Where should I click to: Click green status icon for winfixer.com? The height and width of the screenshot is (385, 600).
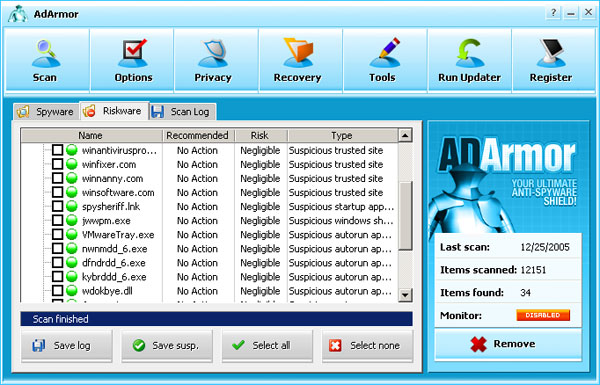click(x=72, y=164)
